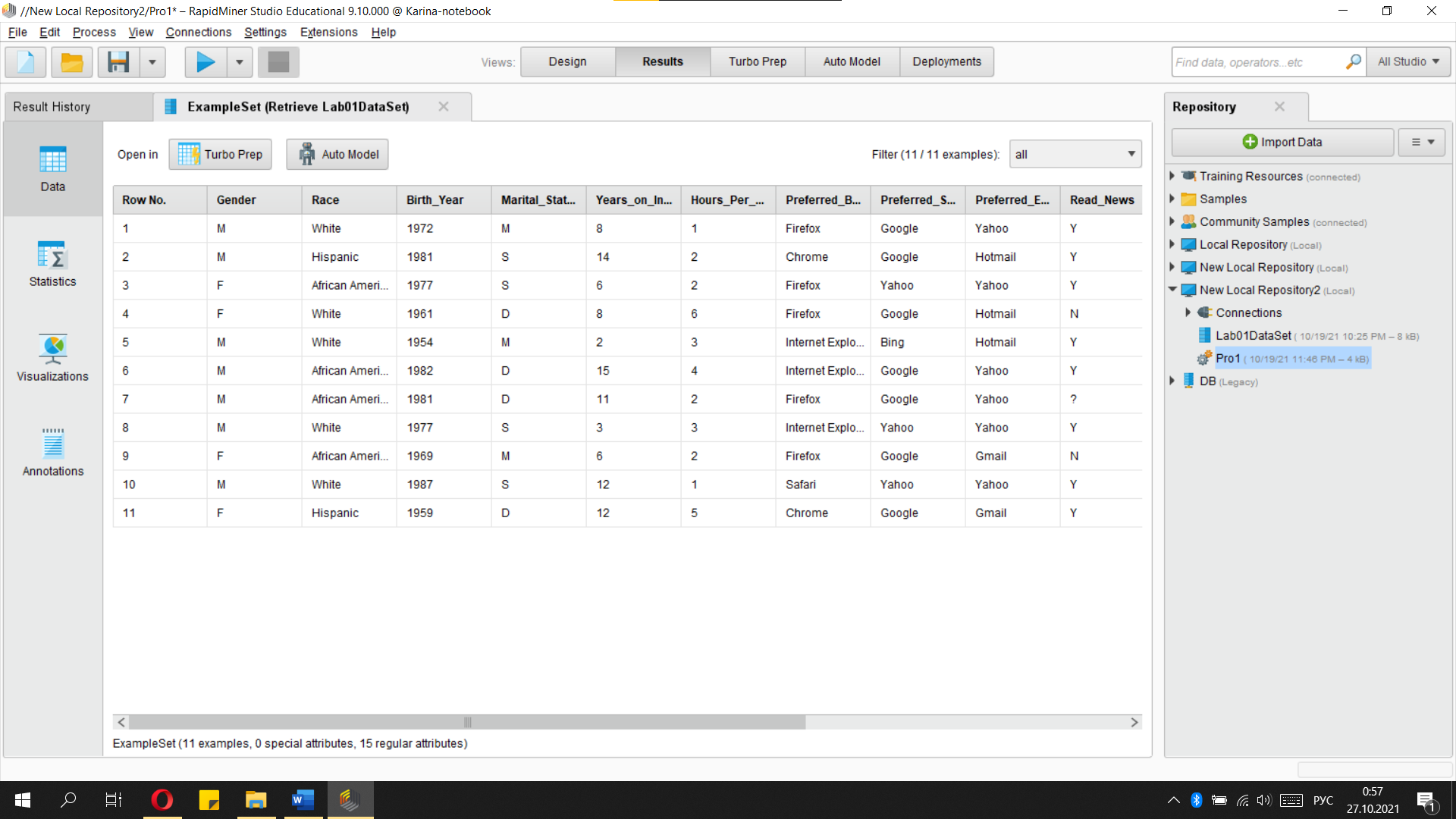Open the Windows Start menu
This screenshot has height=819, width=1456.
[23, 800]
